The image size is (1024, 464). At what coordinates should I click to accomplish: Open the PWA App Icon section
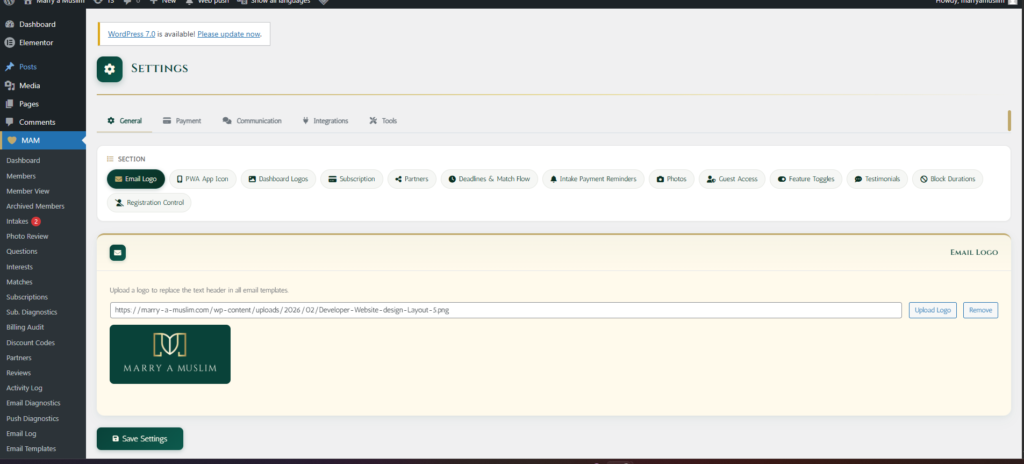point(202,179)
